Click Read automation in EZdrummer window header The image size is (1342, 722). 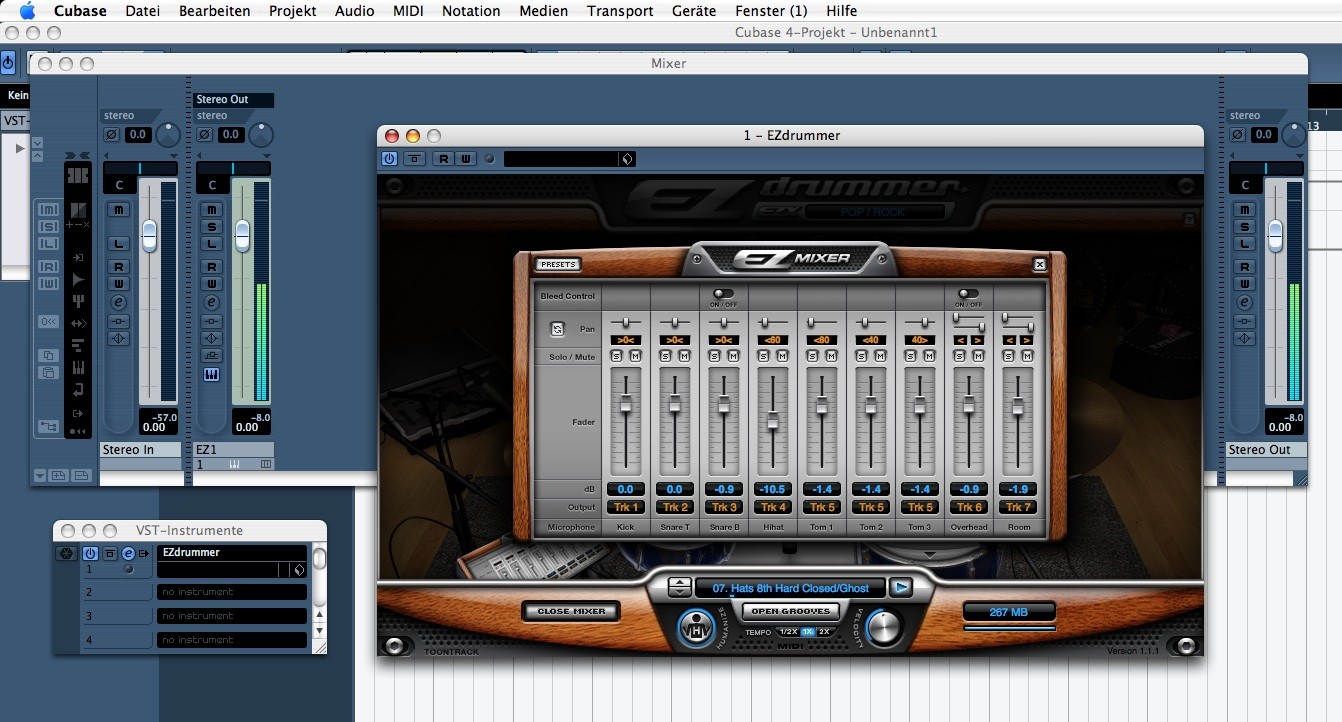click(x=441, y=159)
